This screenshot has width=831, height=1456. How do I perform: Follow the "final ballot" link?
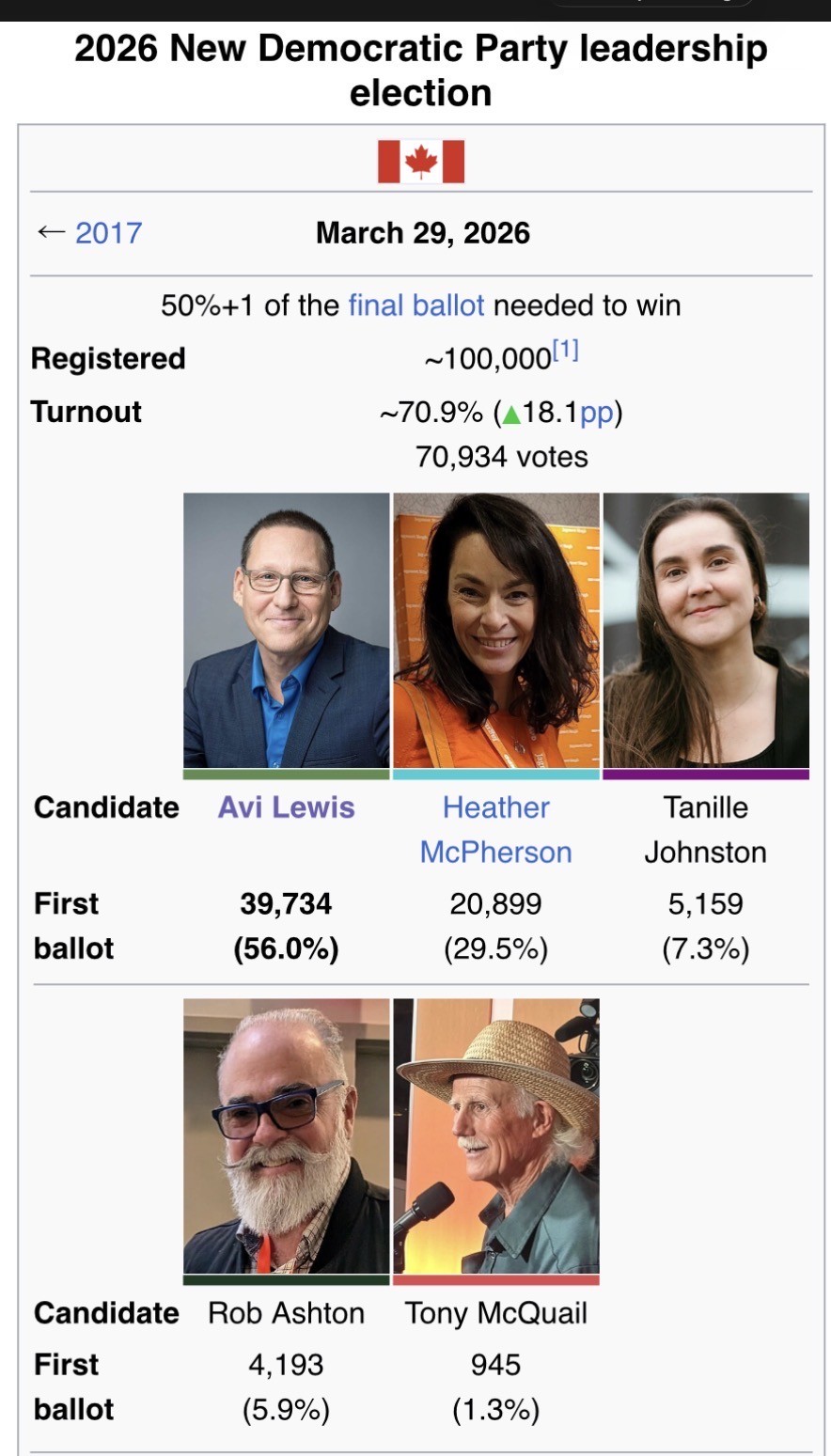pos(416,305)
